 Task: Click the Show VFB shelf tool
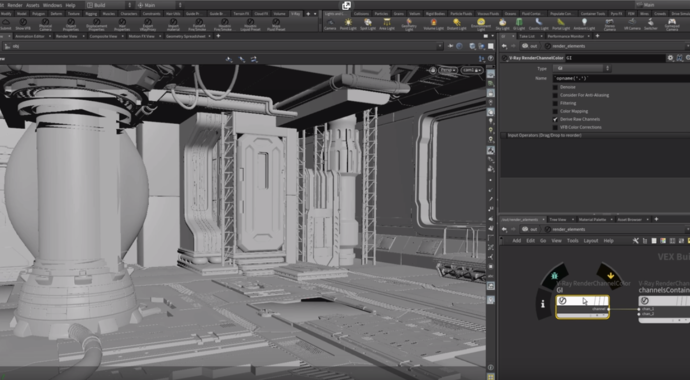(23, 24)
